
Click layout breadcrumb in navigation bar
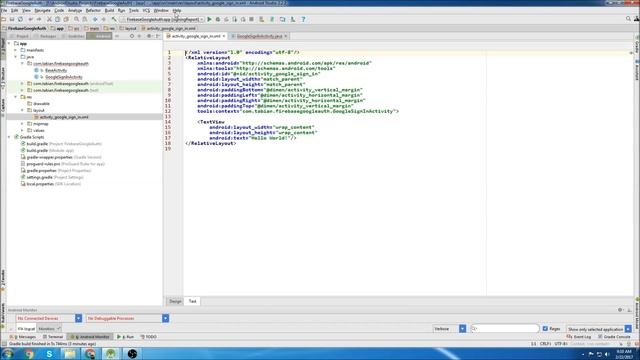point(128,28)
